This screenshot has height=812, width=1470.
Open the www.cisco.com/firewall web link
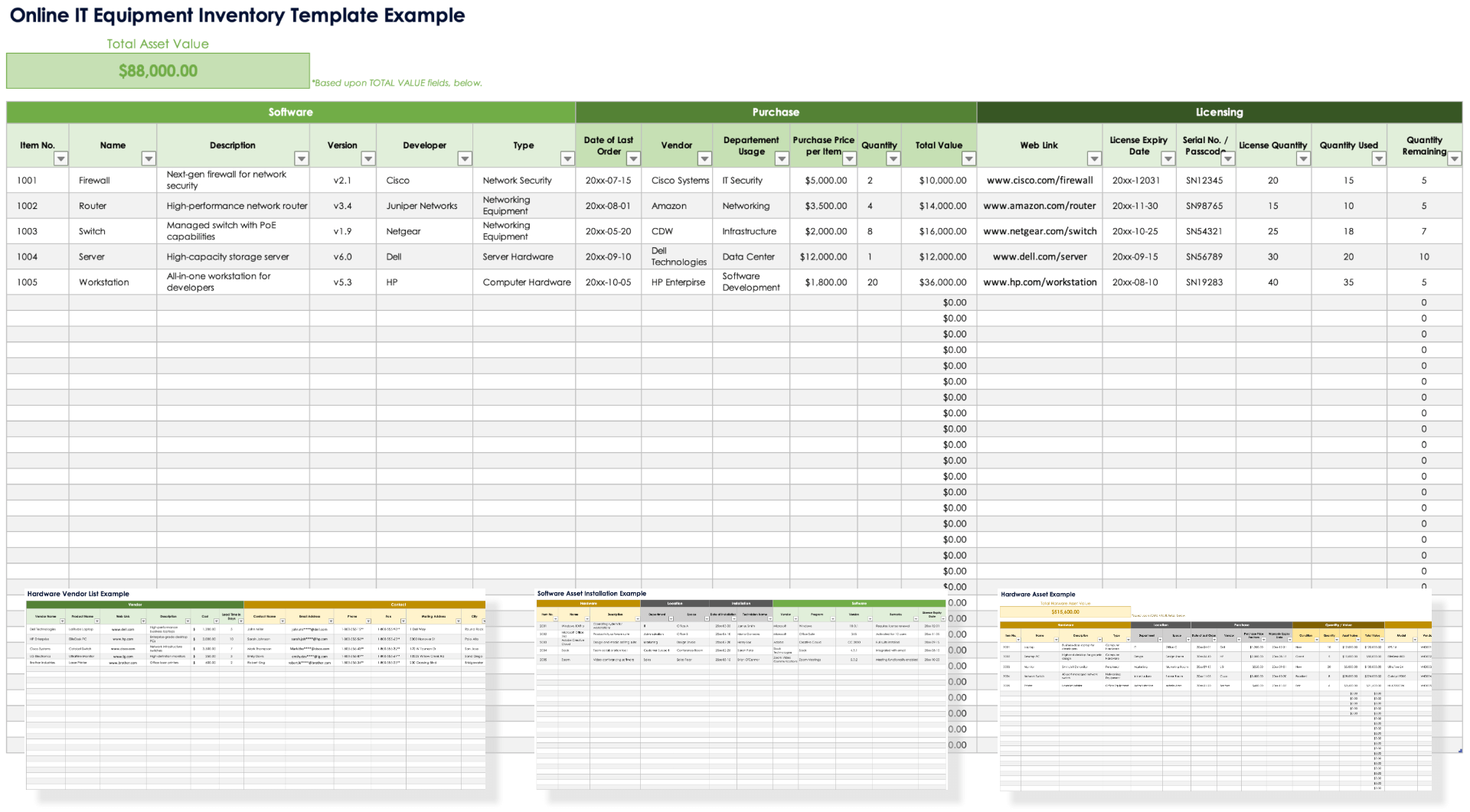click(1039, 181)
